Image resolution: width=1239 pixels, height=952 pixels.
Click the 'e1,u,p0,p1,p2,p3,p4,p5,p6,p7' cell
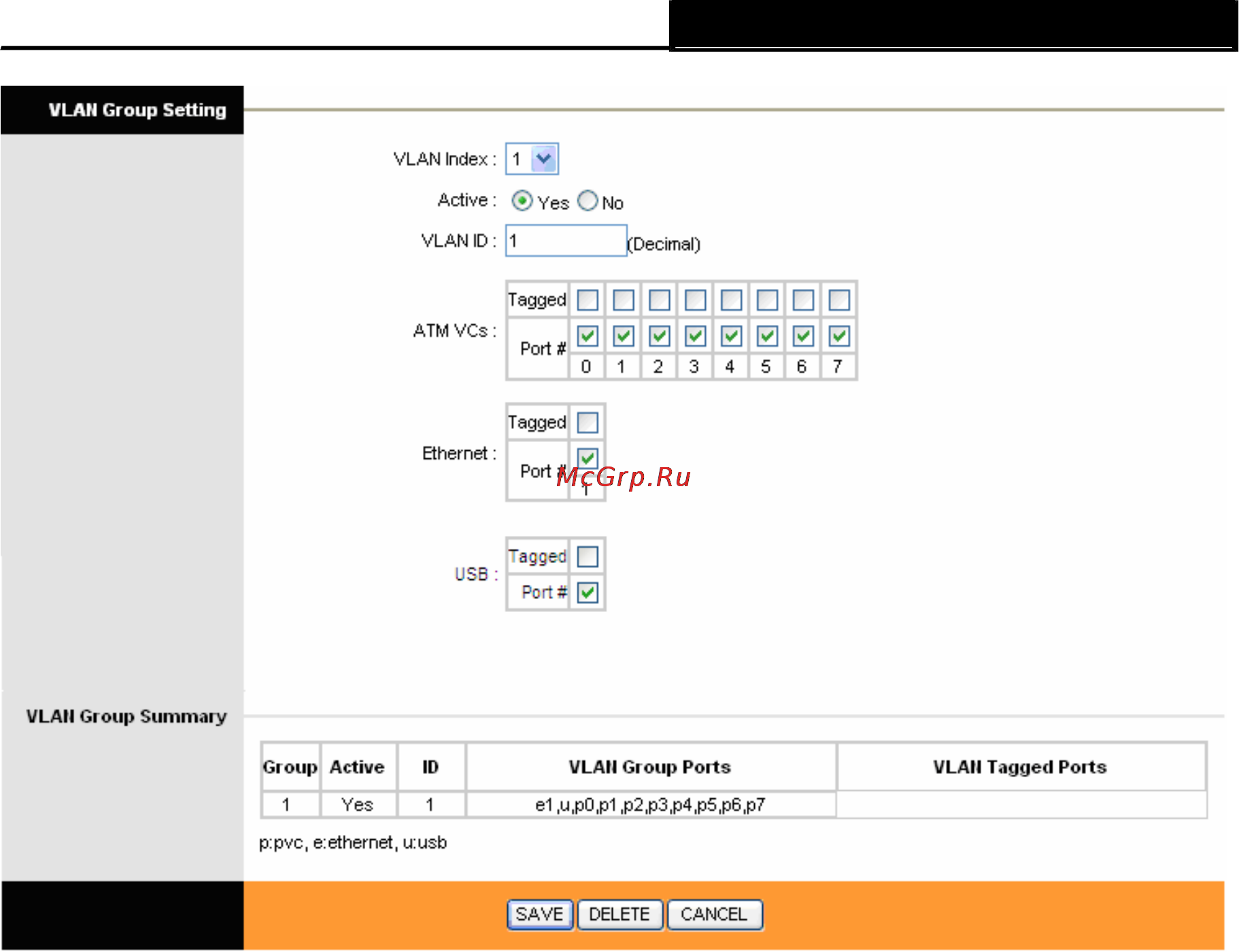[651, 805]
